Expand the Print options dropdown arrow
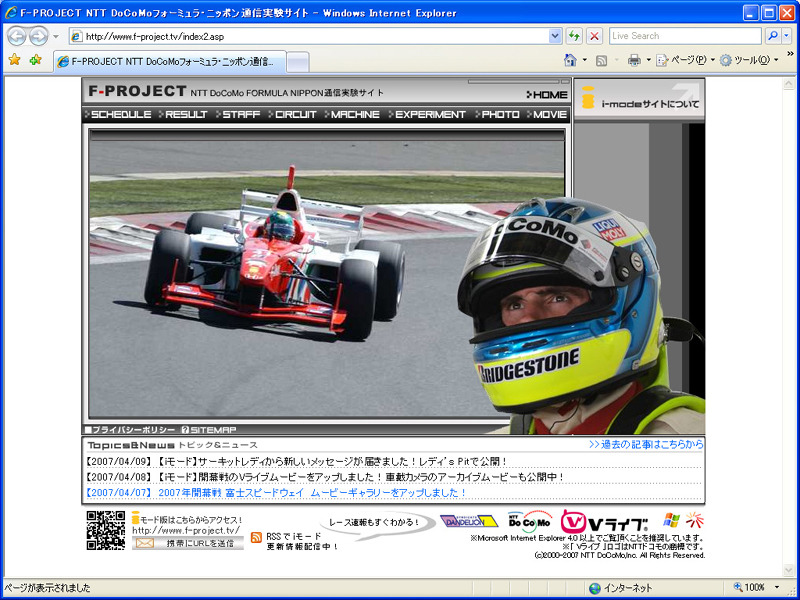800x600 pixels. point(648,60)
